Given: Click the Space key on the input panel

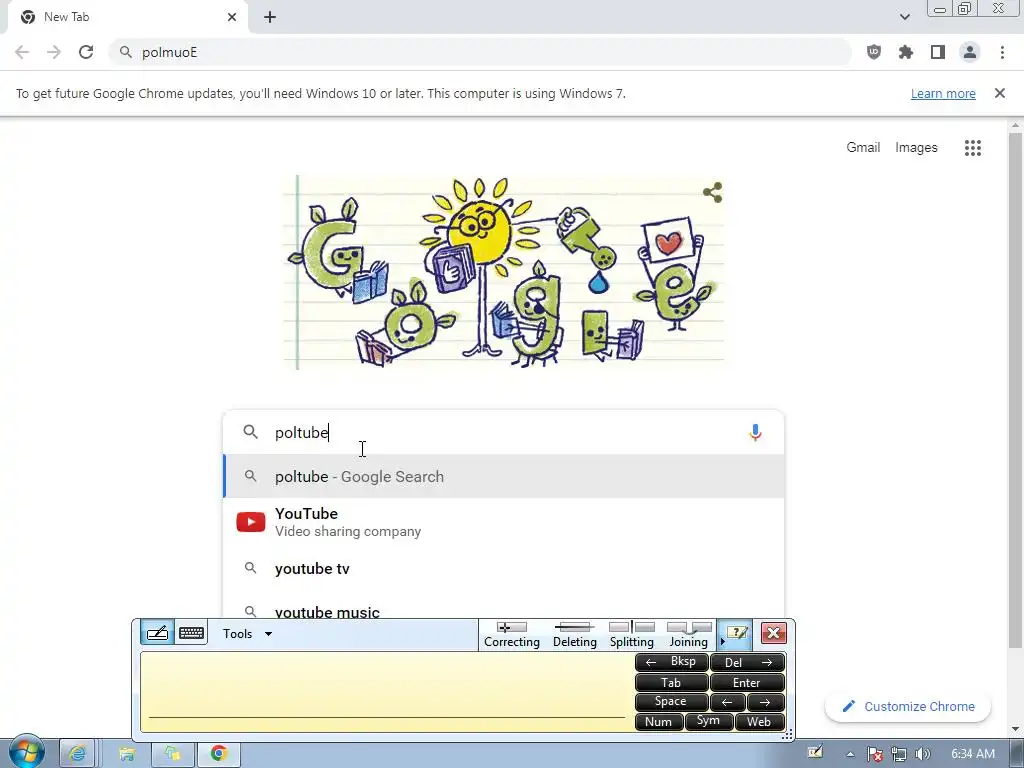Looking at the screenshot, I should point(671,702).
